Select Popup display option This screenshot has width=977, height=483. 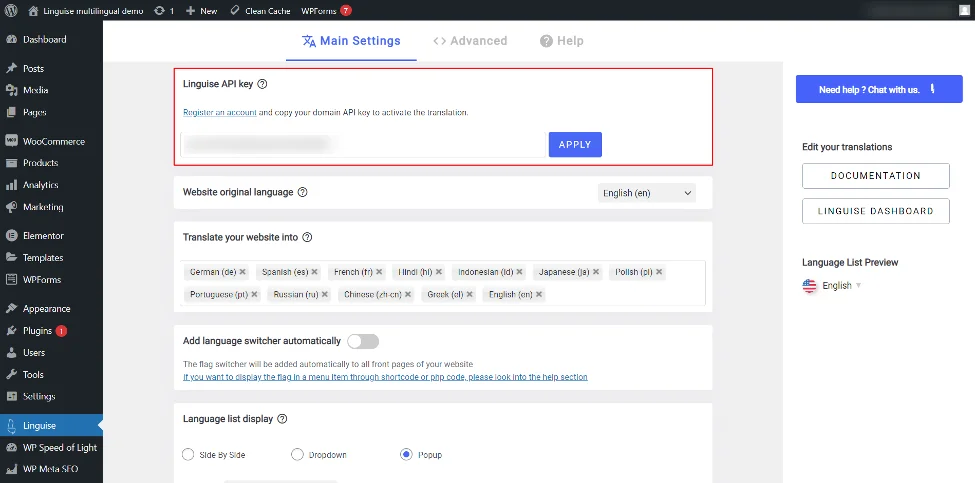[x=406, y=454]
